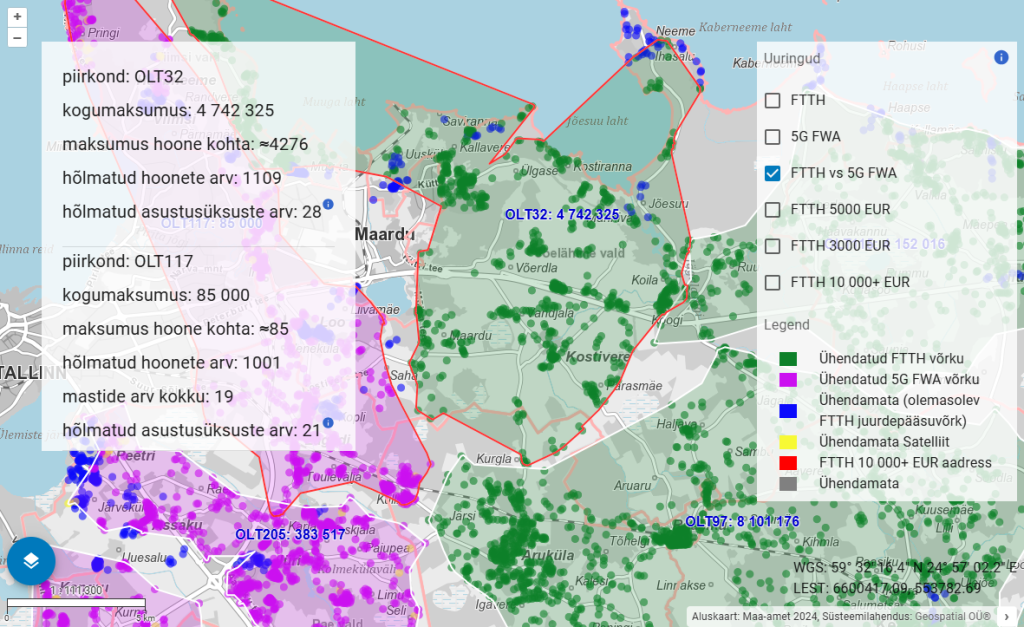Click the magenta Ühendatud 5G FWA swatch
Image resolution: width=1024 pixels, height=627 pixels.
(788, 379)
